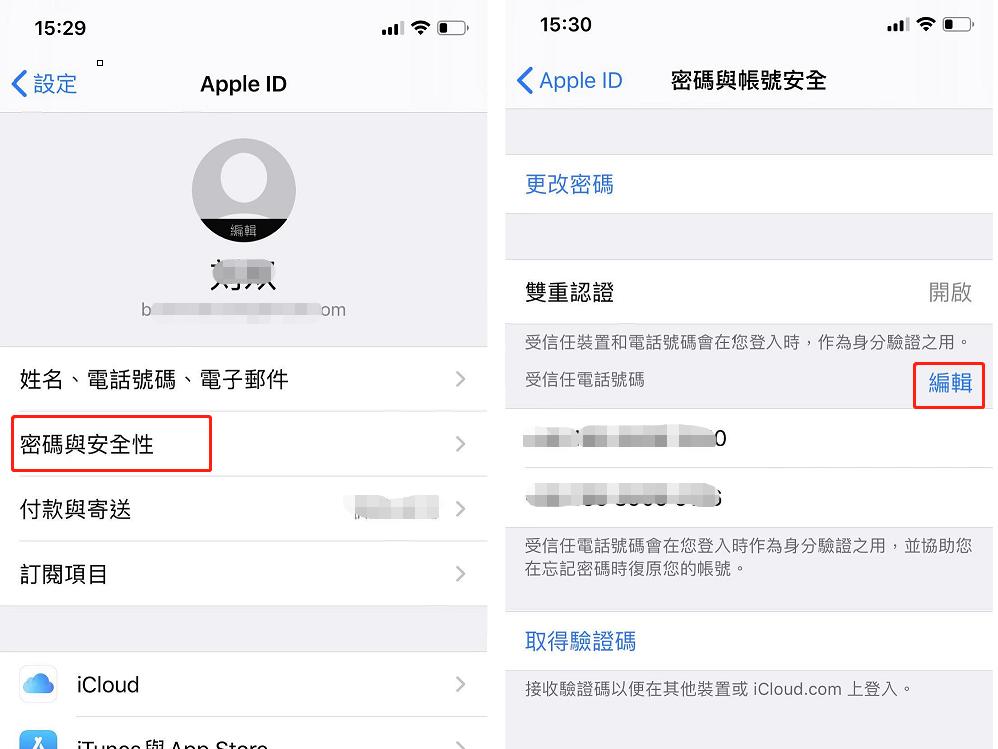Open 雙重認證 status showing 開啟
998x749 pixels.
coord(748,292)
